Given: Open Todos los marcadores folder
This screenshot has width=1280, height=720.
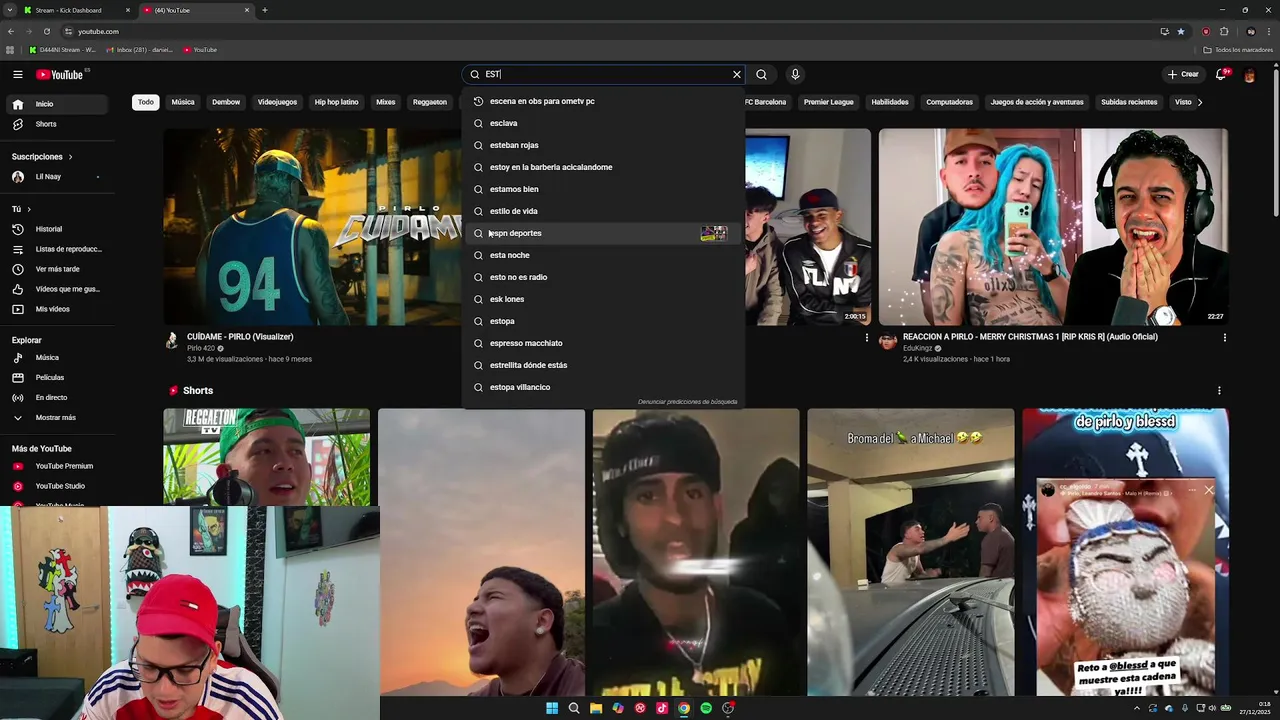Looking at the screenshot, I should pos(1238,49).
